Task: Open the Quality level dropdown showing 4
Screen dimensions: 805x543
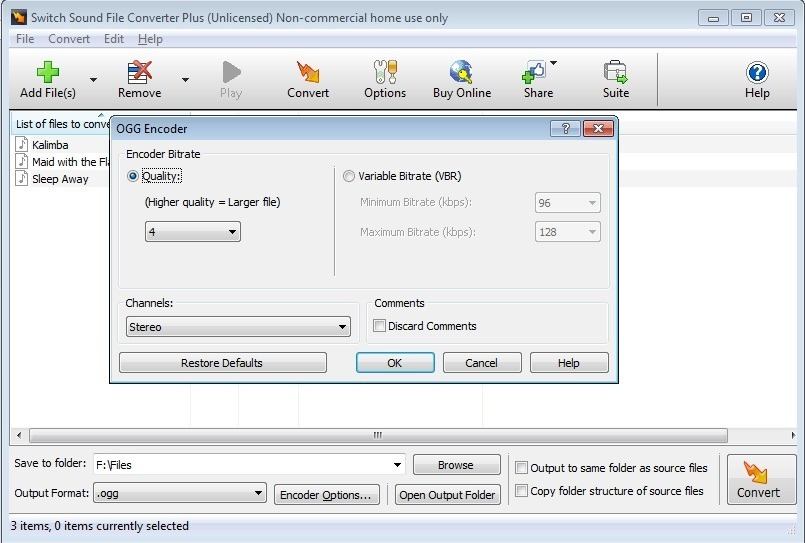Action: (193, 231)
